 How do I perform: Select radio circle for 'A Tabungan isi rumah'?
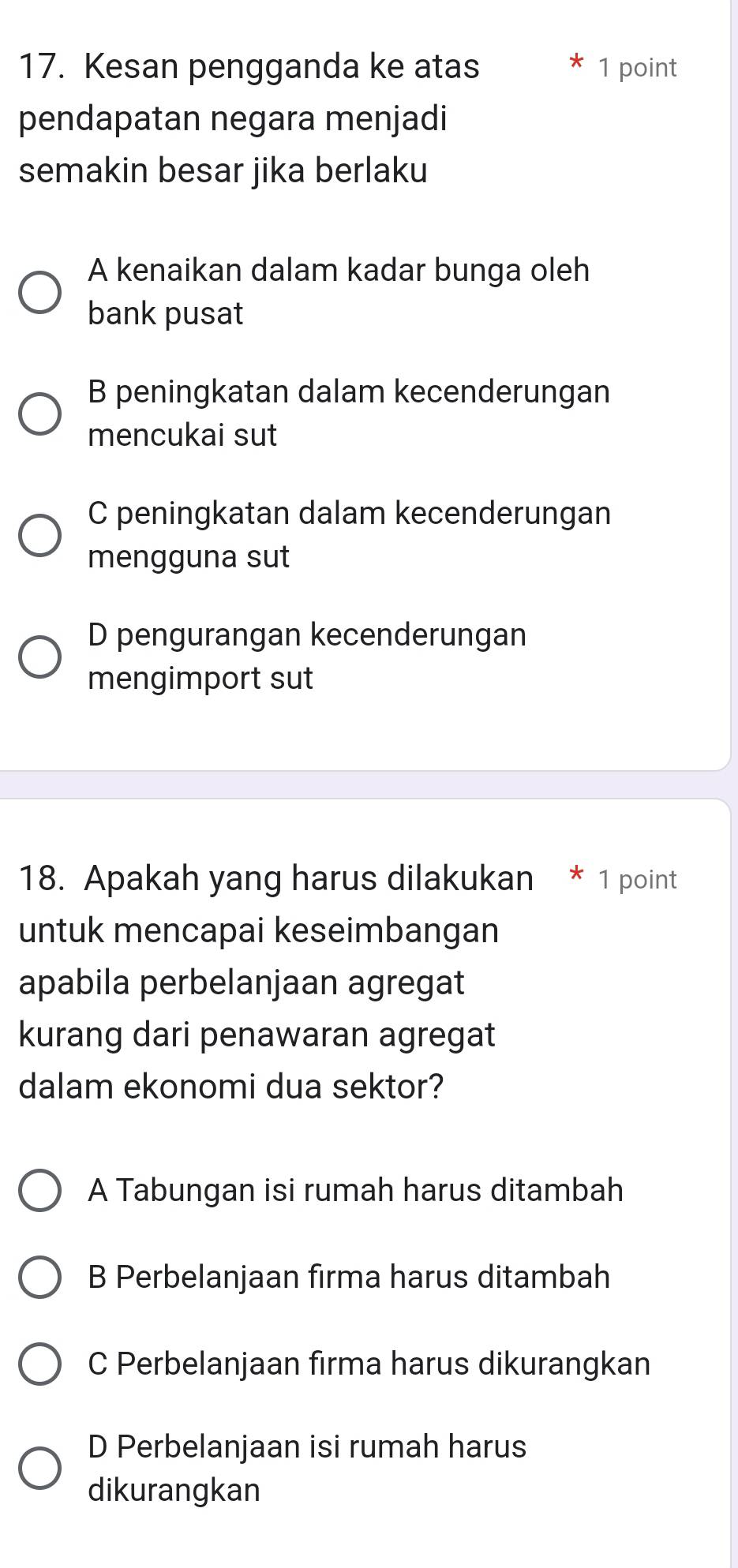pyautogui.click(x=39, y=1190)
